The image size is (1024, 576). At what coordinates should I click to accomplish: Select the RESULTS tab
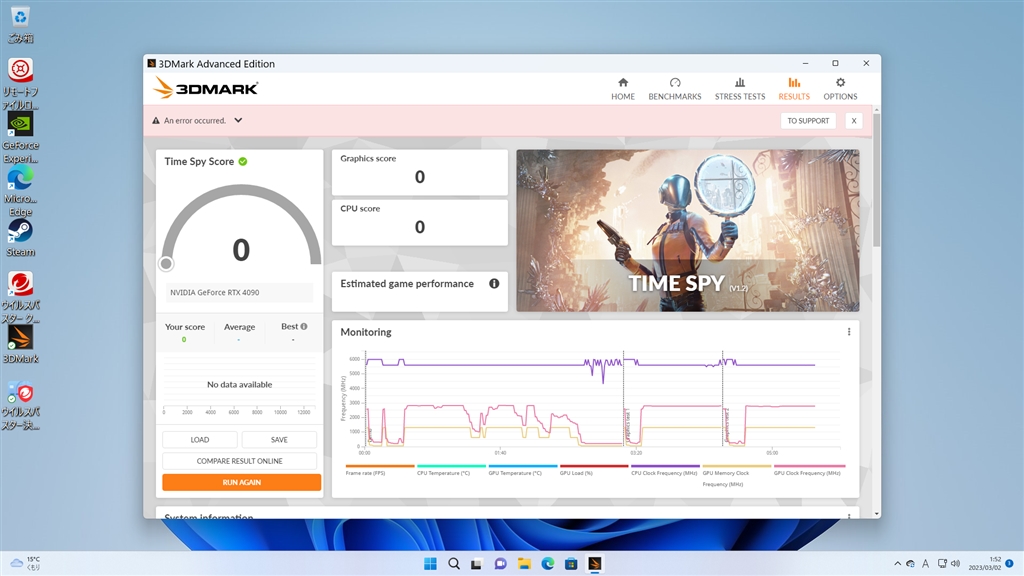click(793, 89)
